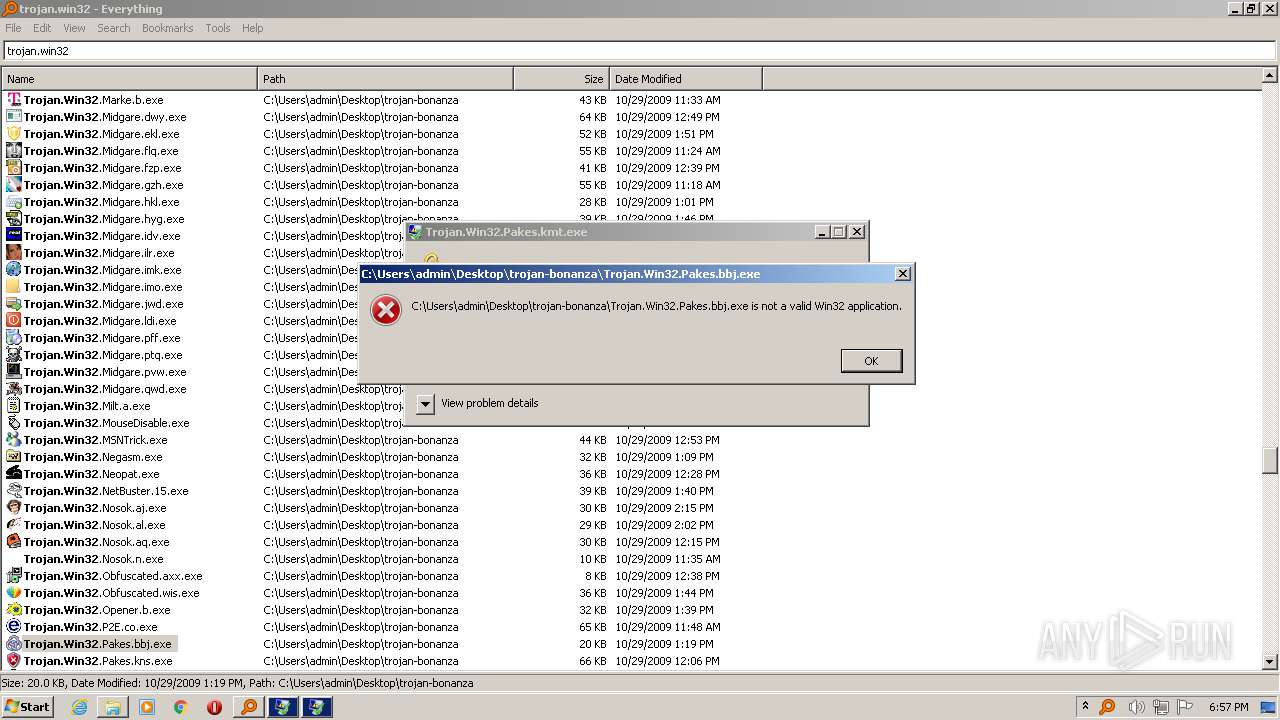Click the Trojan.Win32.Marke.b.exe file icon

pos(14,100)
